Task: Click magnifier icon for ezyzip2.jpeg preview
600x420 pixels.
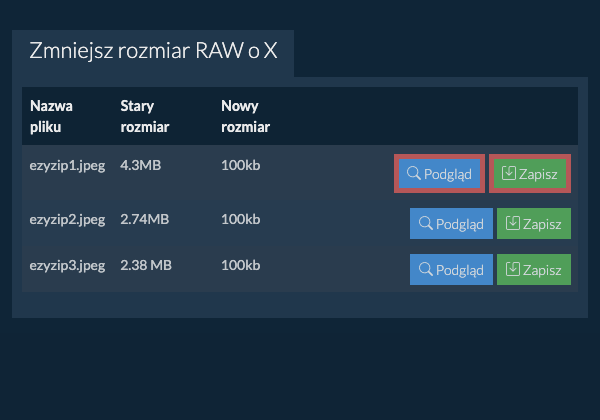Action: point(425,223)
